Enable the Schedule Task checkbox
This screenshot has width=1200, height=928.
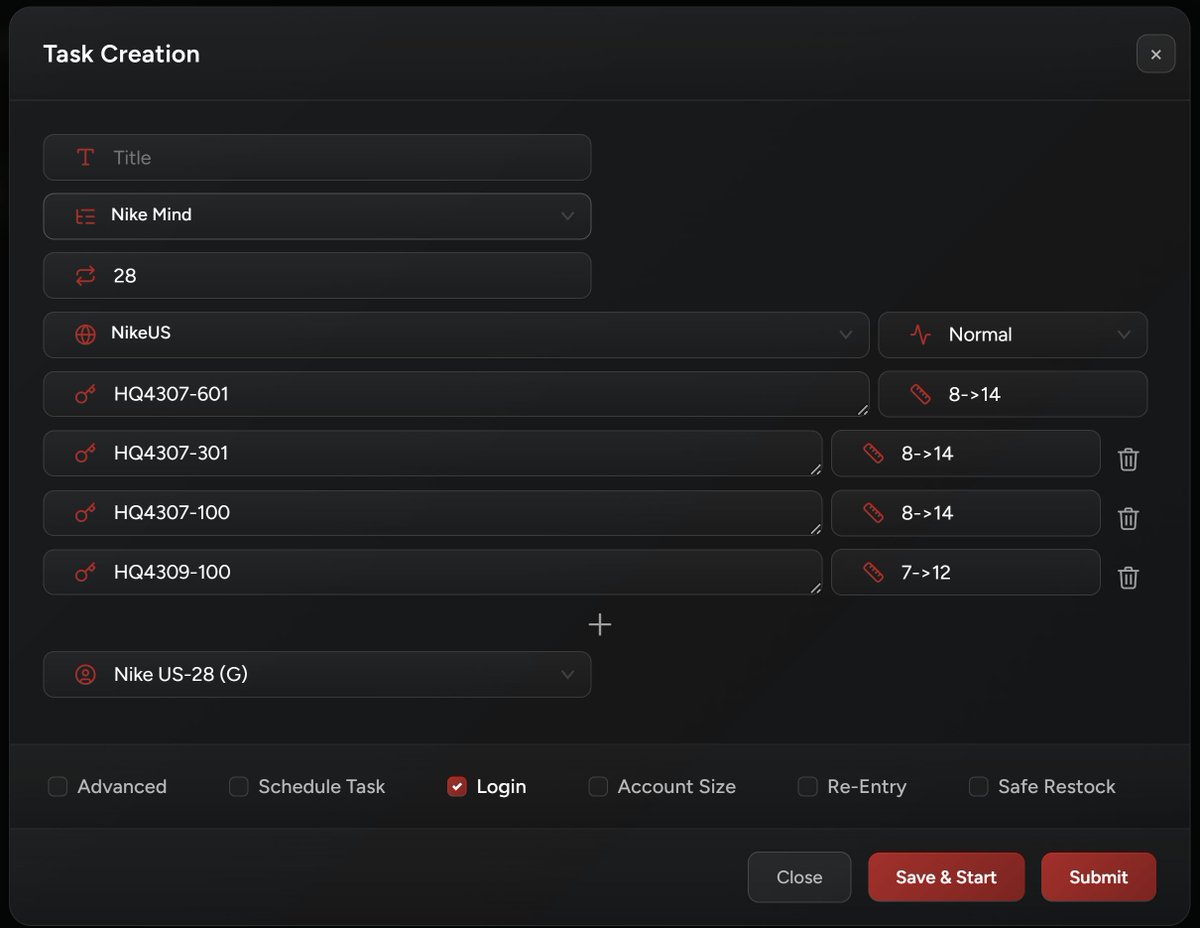(x=238, y=786)
